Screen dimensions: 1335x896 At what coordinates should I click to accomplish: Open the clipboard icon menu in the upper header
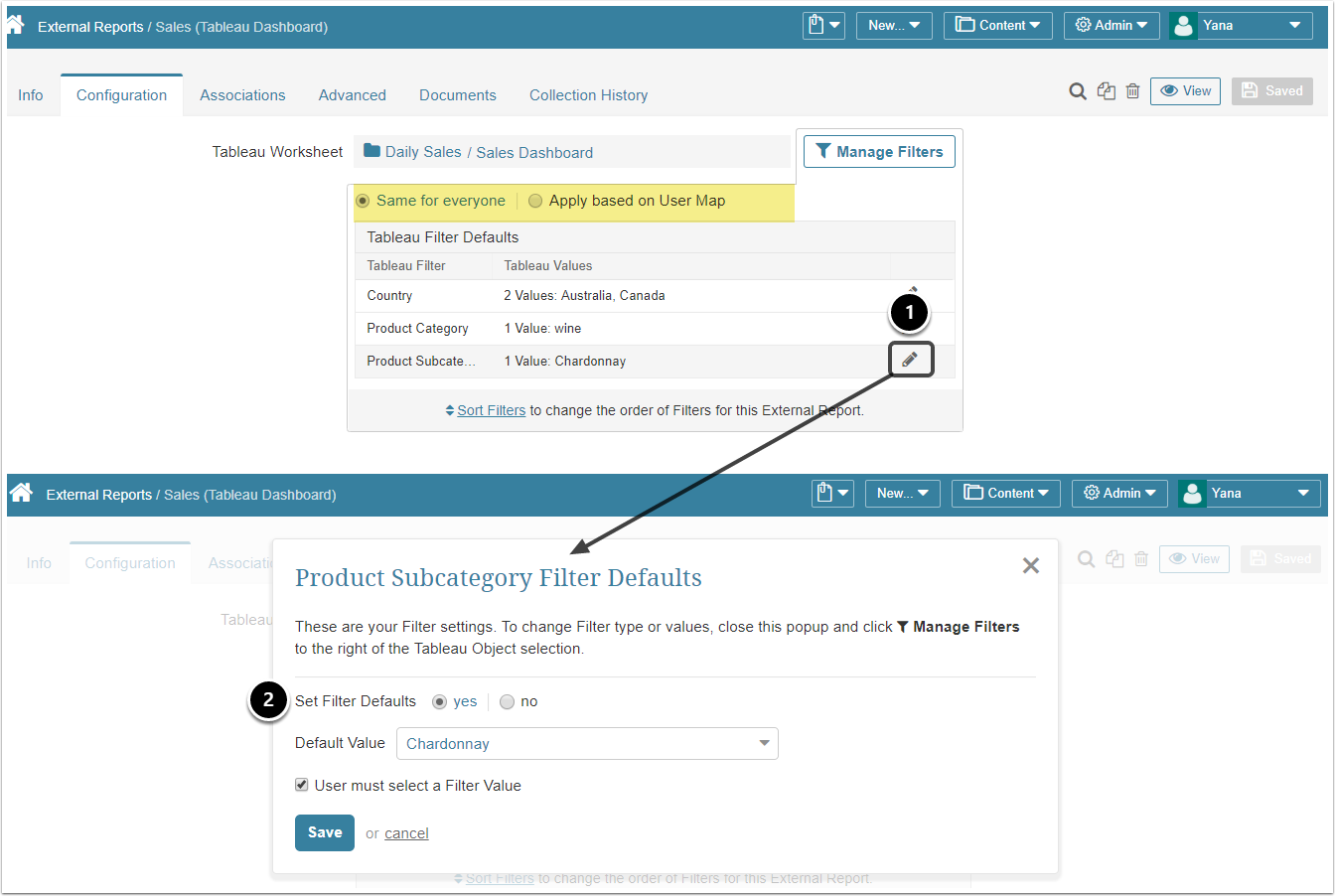(x=823, y=26)
